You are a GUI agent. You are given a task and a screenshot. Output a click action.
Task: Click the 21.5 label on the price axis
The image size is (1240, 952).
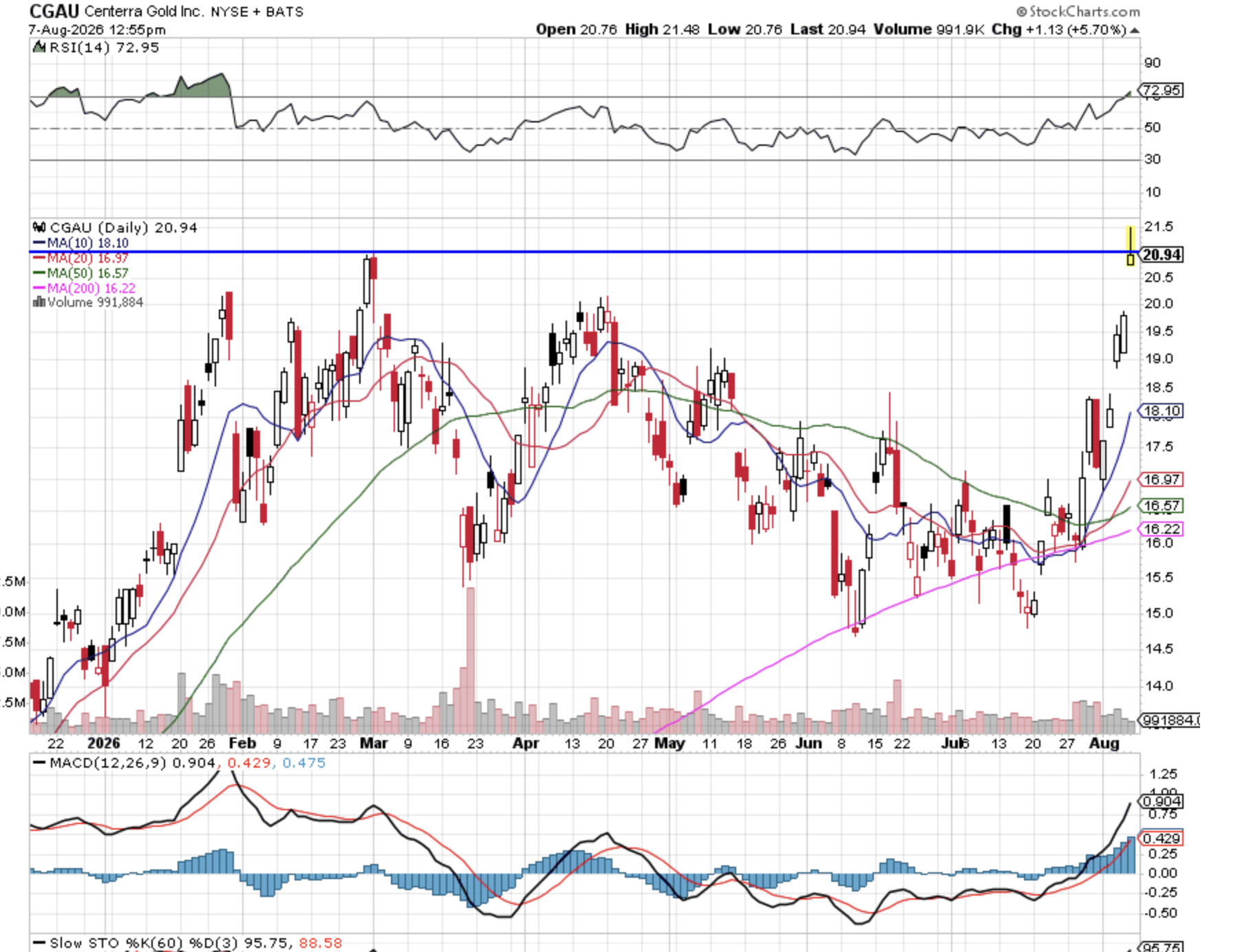[x=1159, y=226]
